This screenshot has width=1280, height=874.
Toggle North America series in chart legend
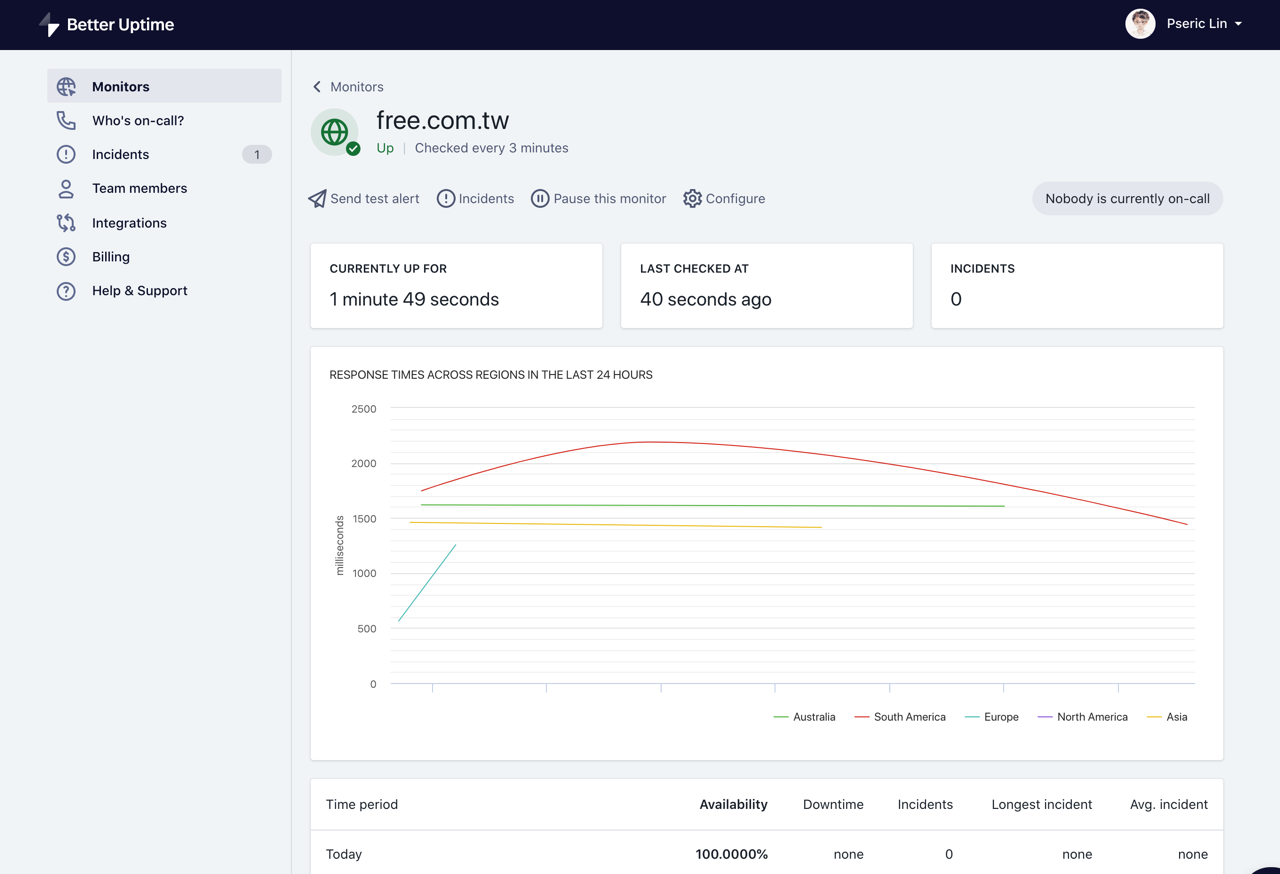pyautogui.click(x=1082, y=717)
